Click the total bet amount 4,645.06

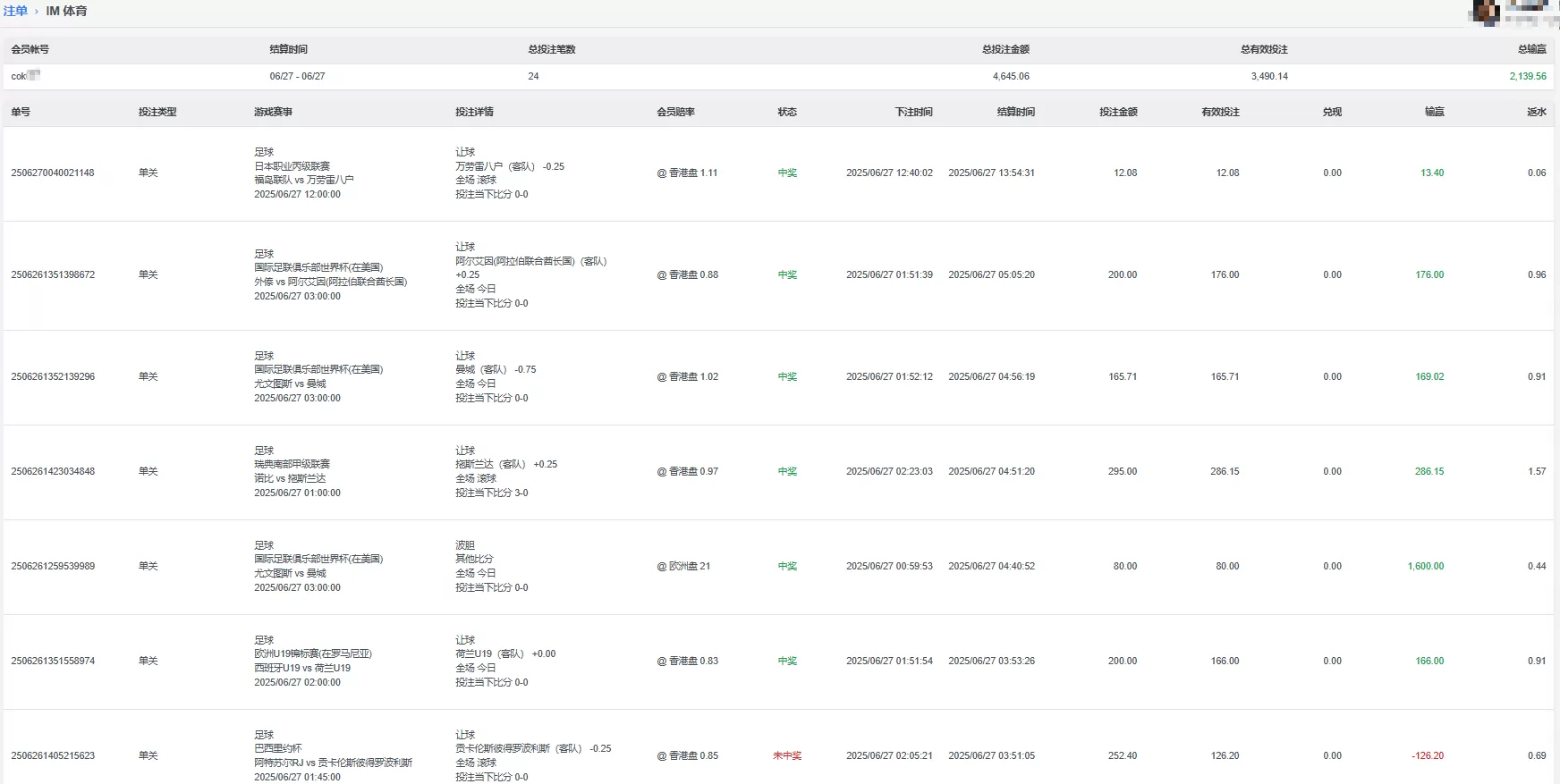pos(1011,76)
